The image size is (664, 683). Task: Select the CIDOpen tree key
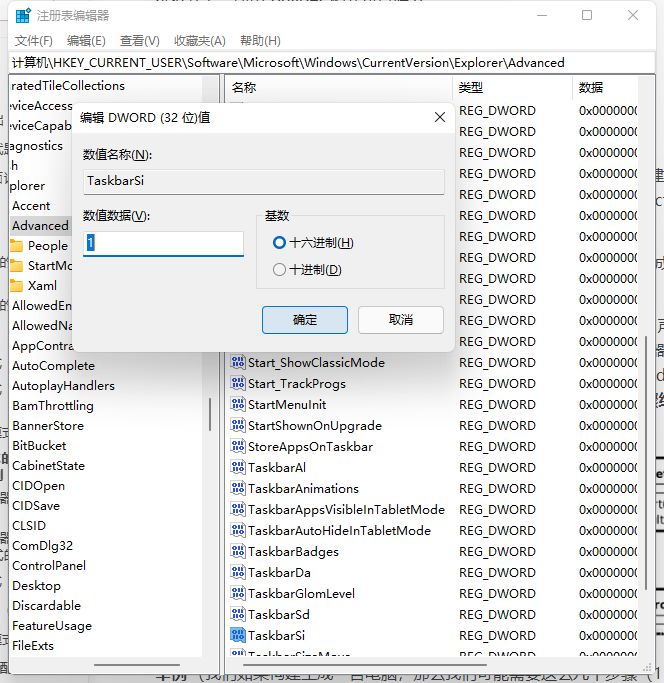(38, 486)
